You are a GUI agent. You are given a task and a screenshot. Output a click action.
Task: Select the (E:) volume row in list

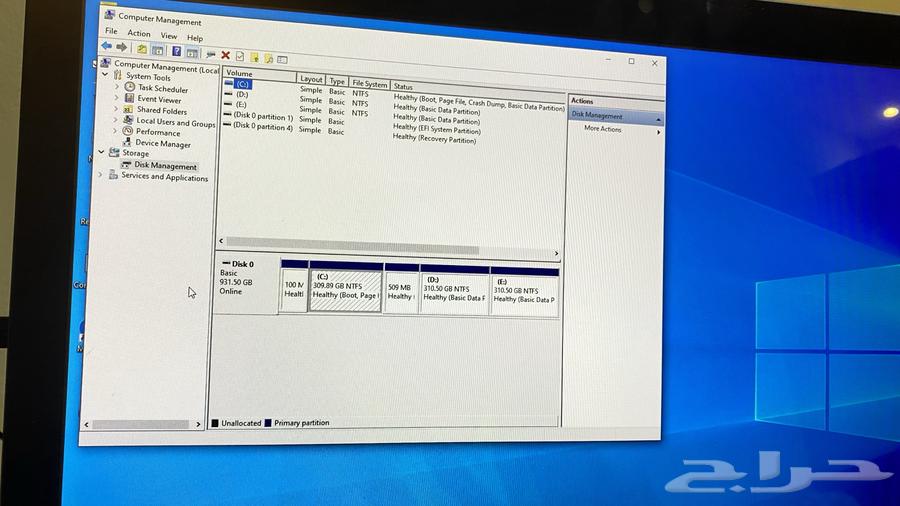click(241, 104)
